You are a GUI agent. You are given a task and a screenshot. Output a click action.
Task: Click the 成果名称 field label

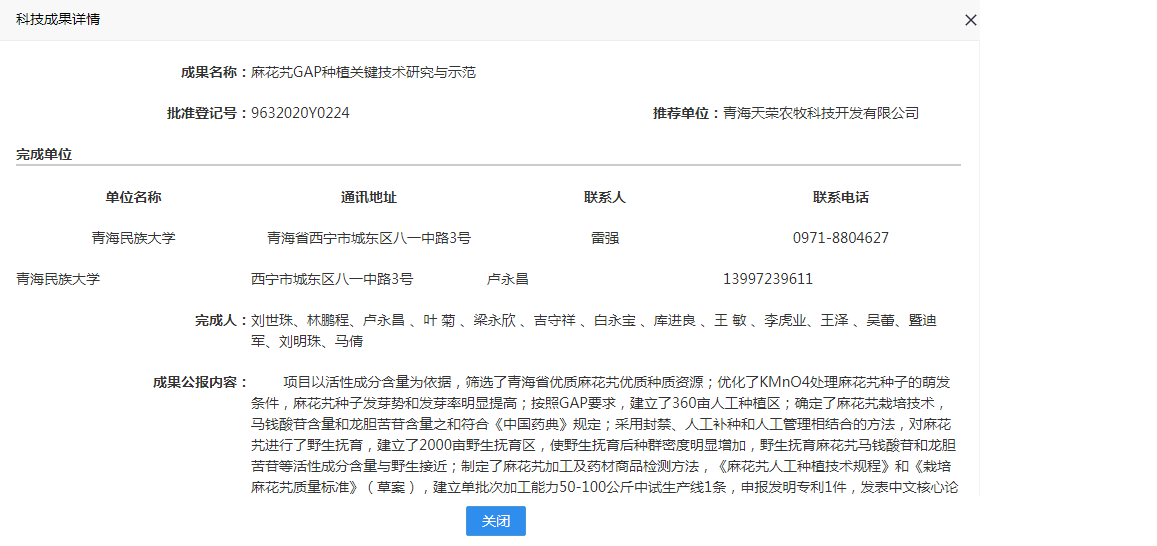point(213,72)
